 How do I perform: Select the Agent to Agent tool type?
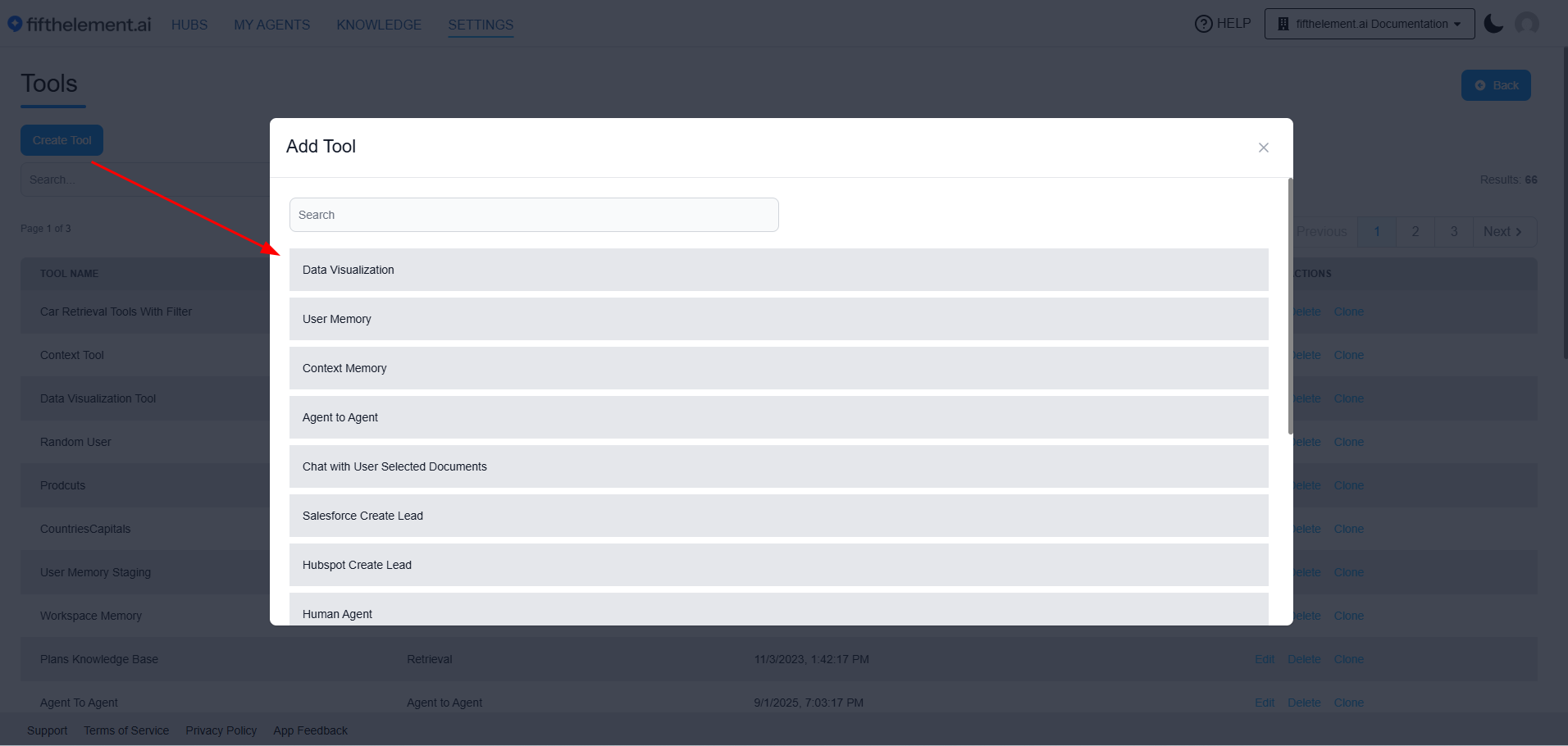click(x=779, y=417)
